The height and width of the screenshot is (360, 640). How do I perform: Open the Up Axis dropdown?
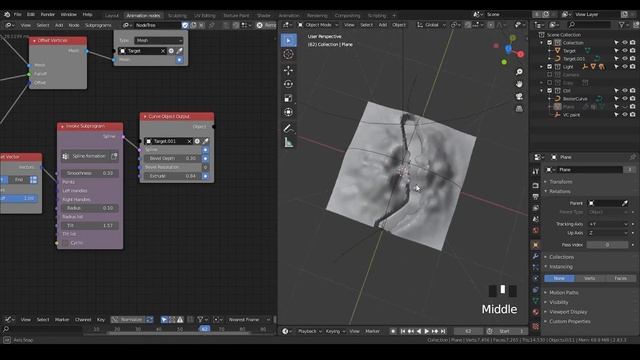[608, 233]
